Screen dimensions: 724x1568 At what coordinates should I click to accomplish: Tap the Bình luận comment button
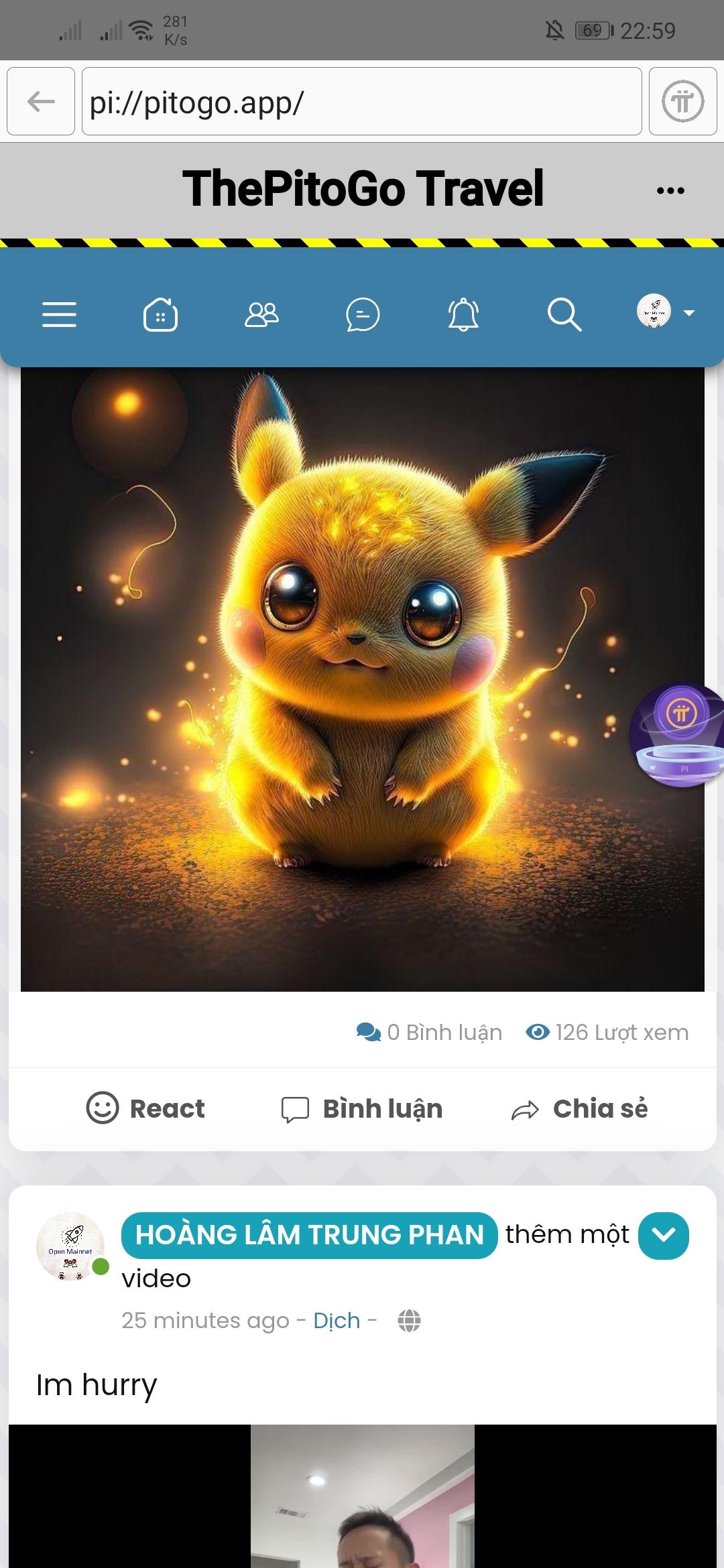coord(362,1109)
